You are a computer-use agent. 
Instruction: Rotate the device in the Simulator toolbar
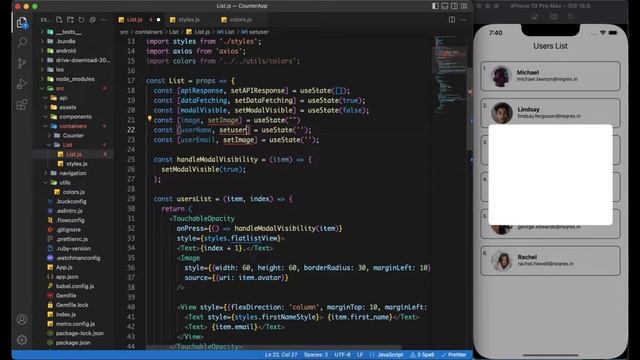coord(571,16)
